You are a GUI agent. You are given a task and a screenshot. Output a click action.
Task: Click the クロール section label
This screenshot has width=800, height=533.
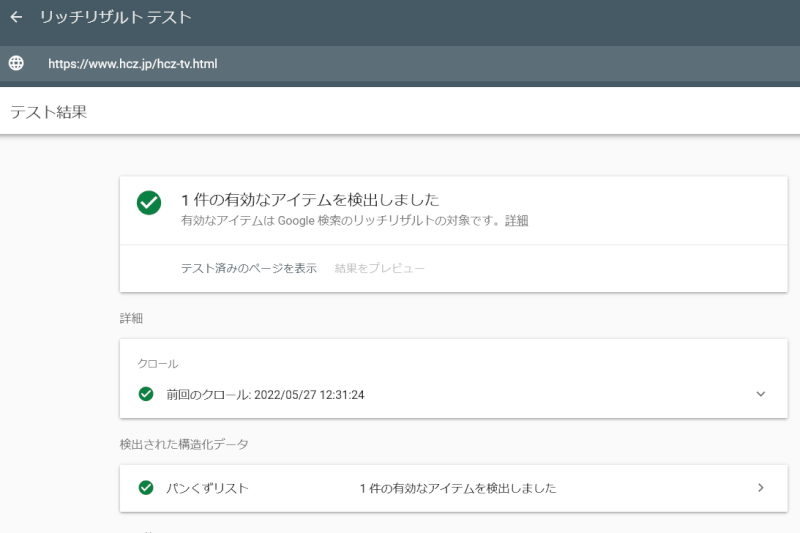coord(158,364)
